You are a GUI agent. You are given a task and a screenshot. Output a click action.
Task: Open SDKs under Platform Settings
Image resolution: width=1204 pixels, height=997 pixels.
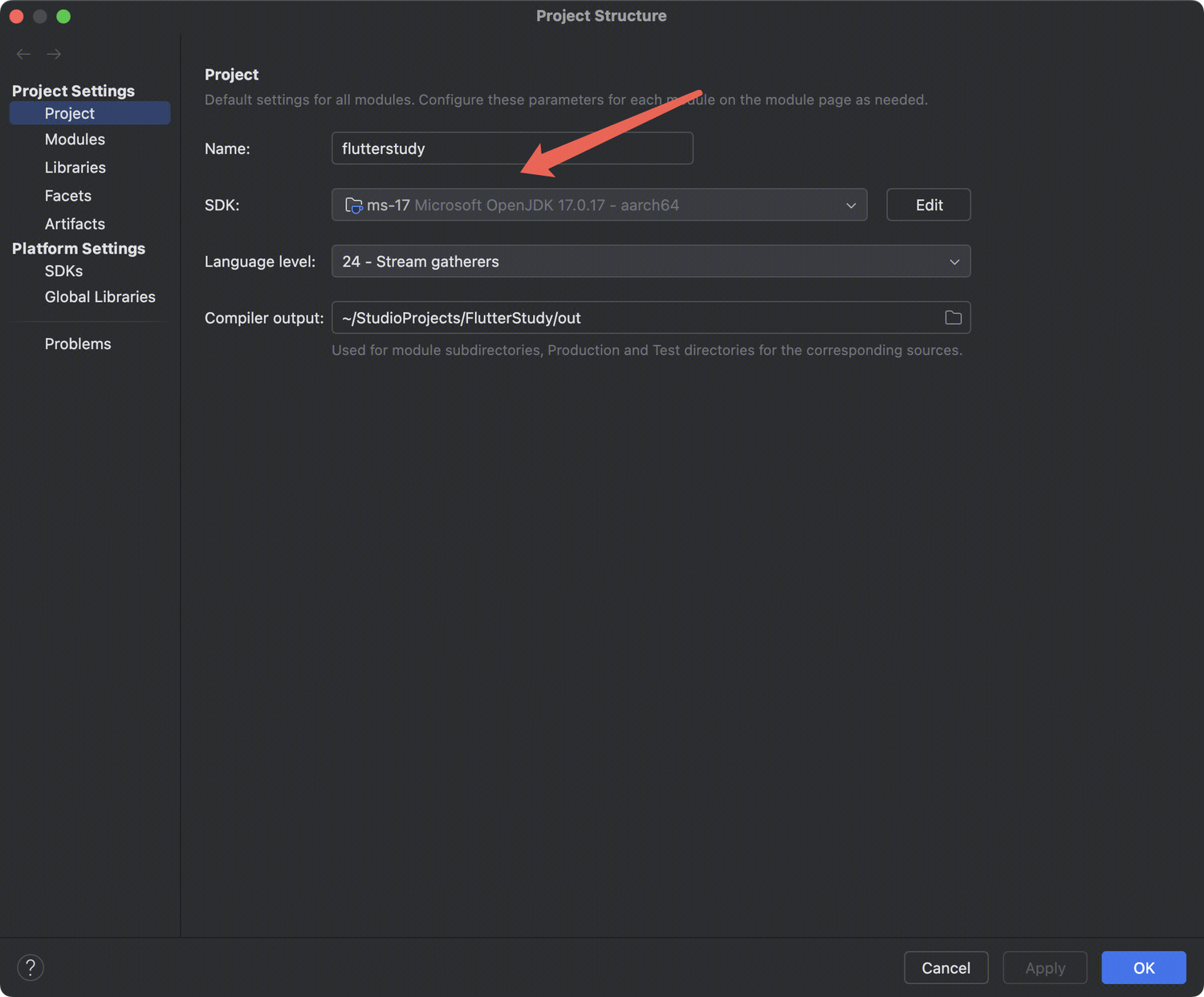[63, 271]
